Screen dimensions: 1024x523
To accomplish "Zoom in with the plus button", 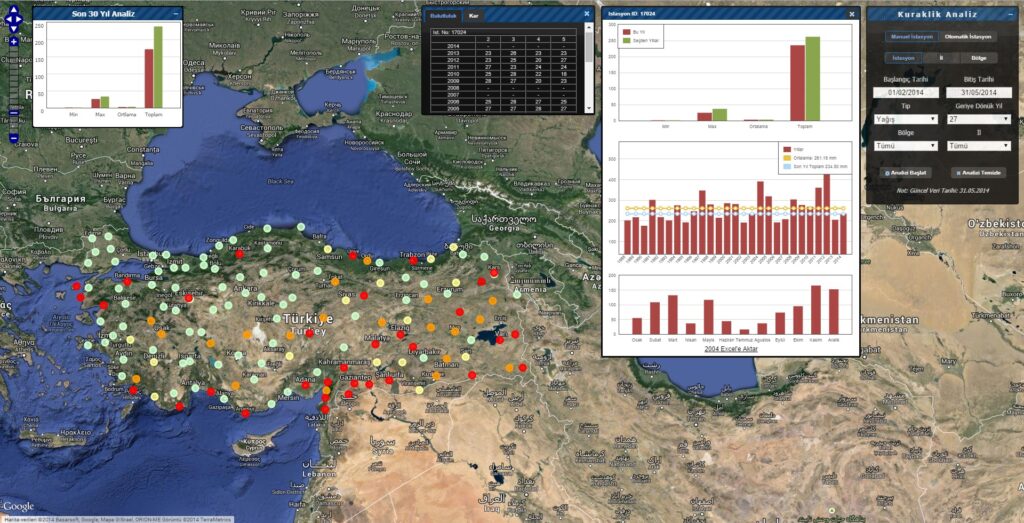I will tap(14, 42).
